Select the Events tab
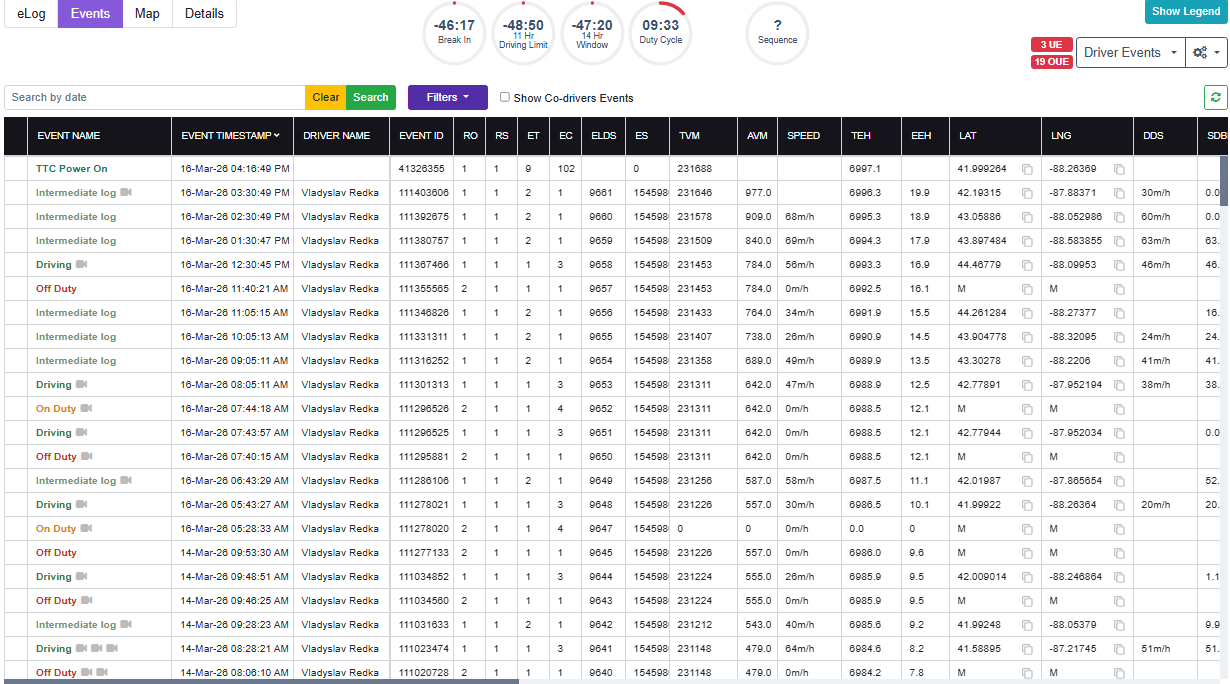Screen dimensions: 1230x684 tap(90, 14)
